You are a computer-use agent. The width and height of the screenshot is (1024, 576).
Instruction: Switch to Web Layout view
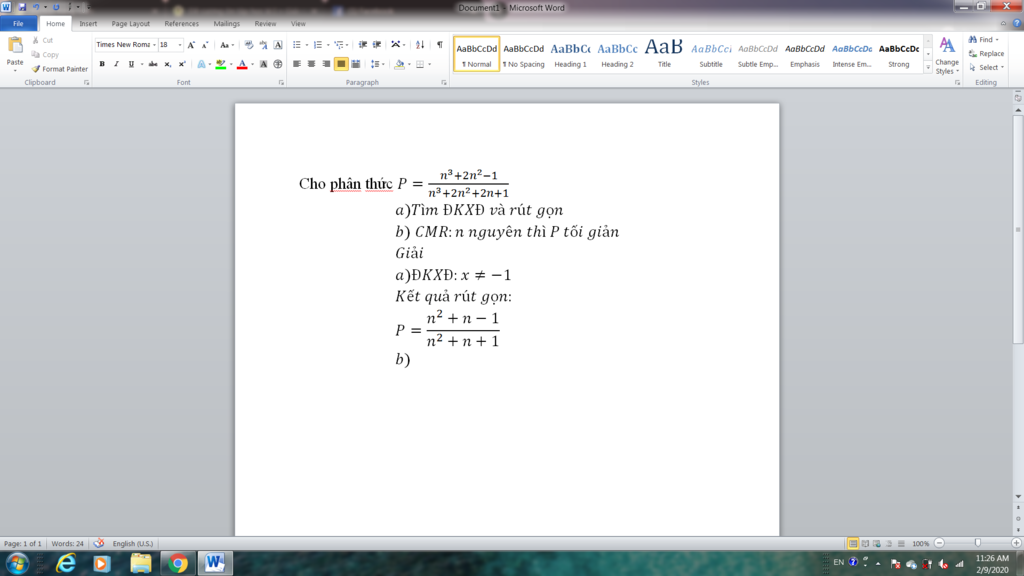click(x=877, y=543)
